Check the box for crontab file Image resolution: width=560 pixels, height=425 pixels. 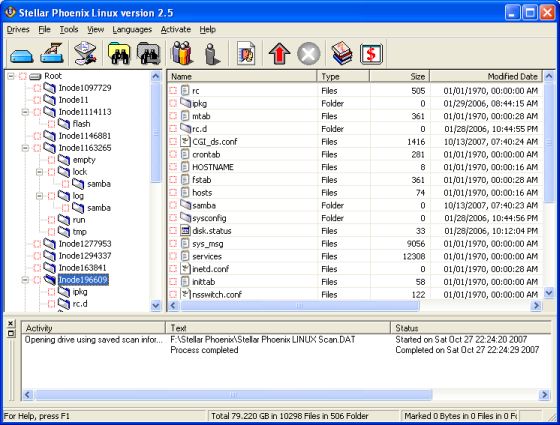coord(173,154)
